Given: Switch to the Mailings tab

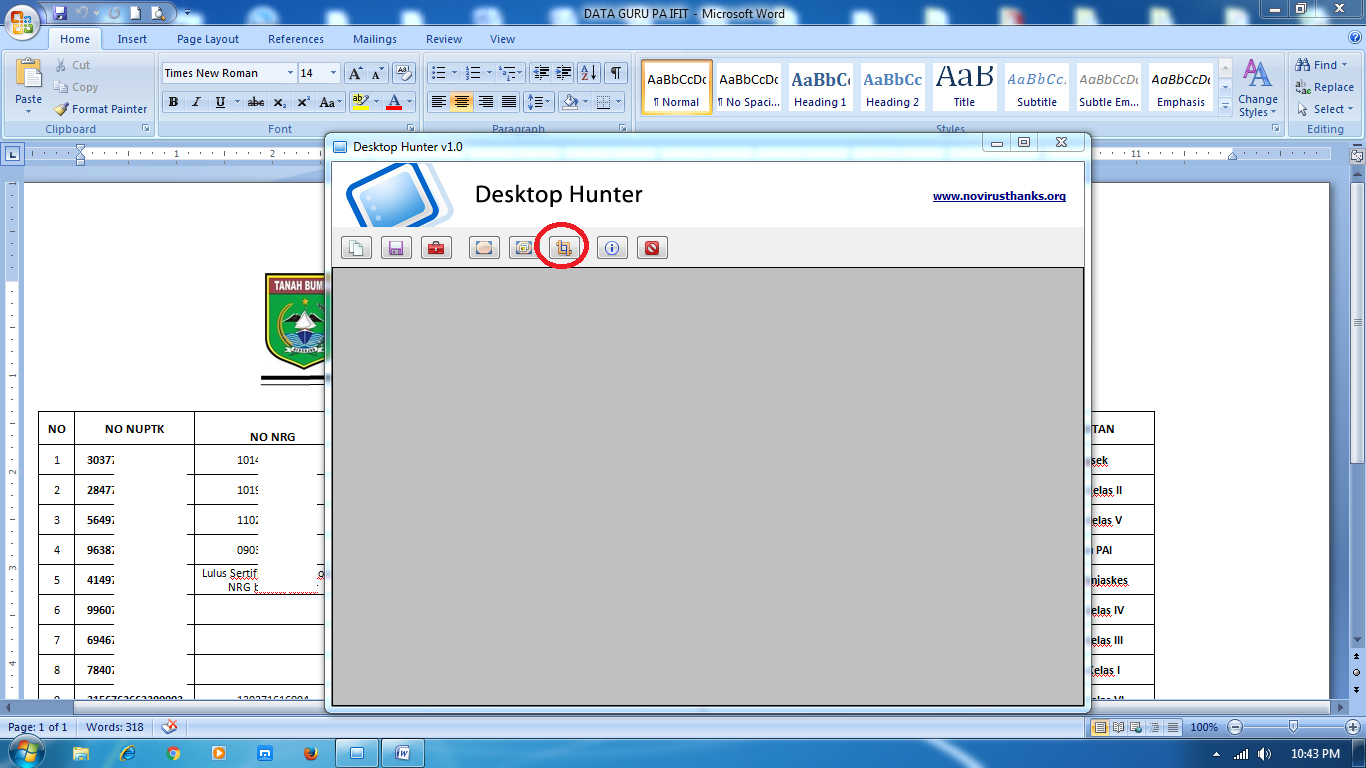Looking at the screenshot, I should (375, 39).
